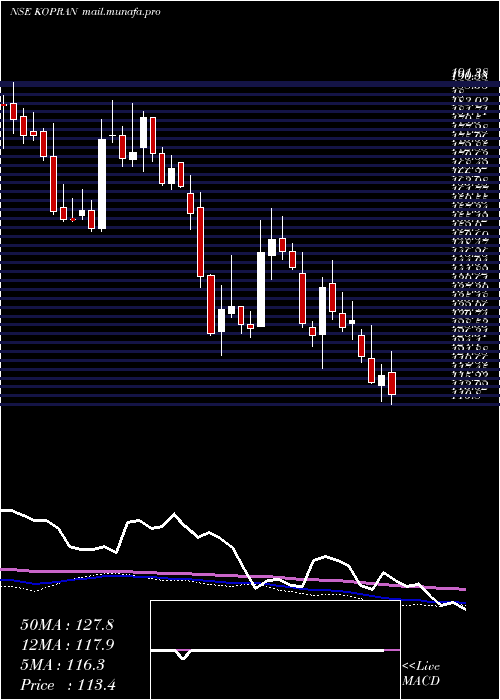Click the 12MA : 117.9 label
This screenshot has height=700, width=500.
pos(67,645)
